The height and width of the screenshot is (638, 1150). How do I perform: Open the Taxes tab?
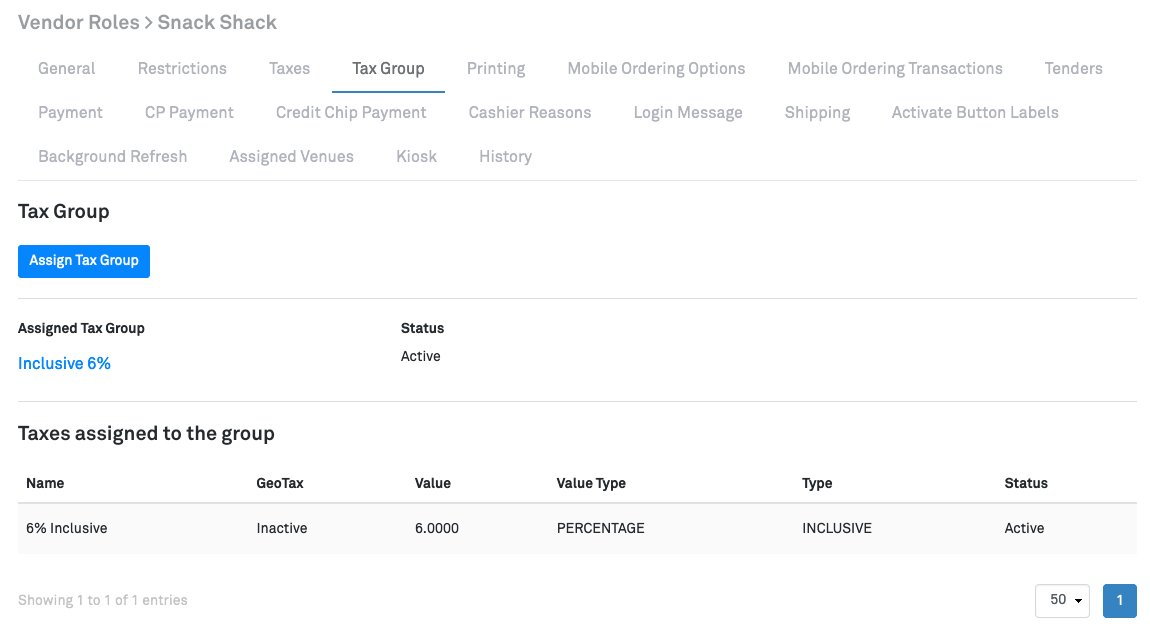pos(289,69)
